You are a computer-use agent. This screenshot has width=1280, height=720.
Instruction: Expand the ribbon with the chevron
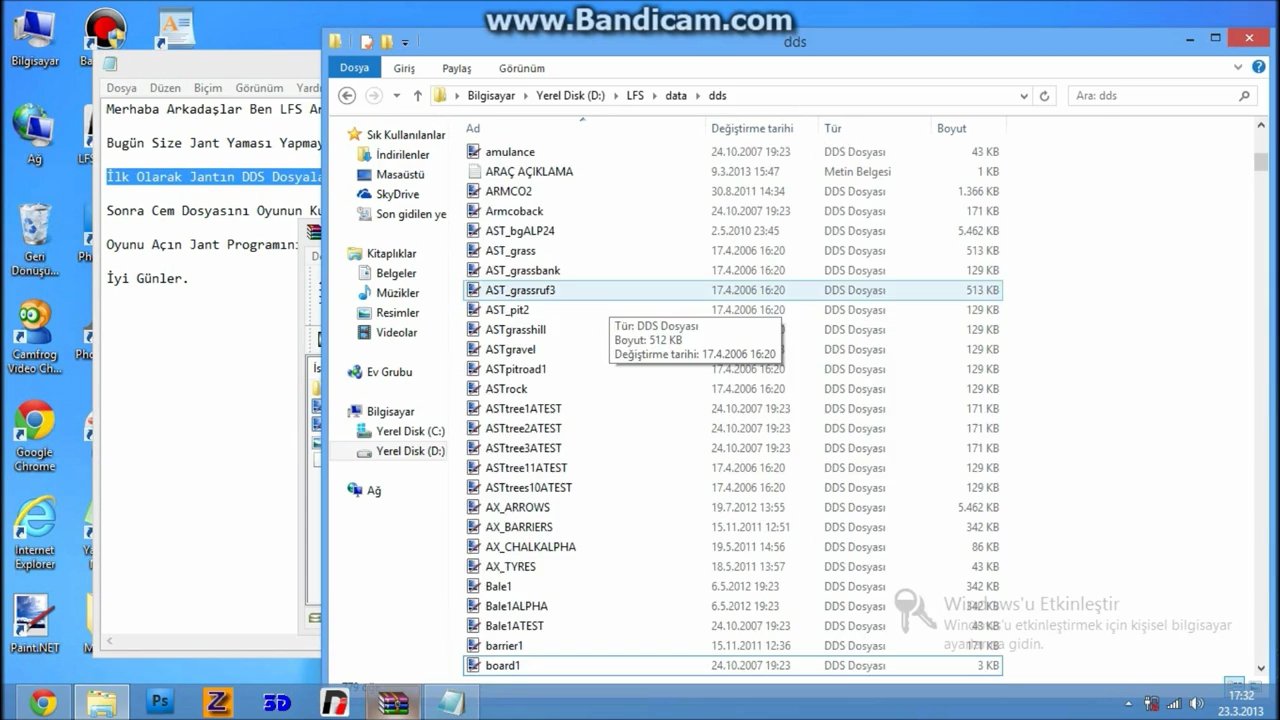1237,68
